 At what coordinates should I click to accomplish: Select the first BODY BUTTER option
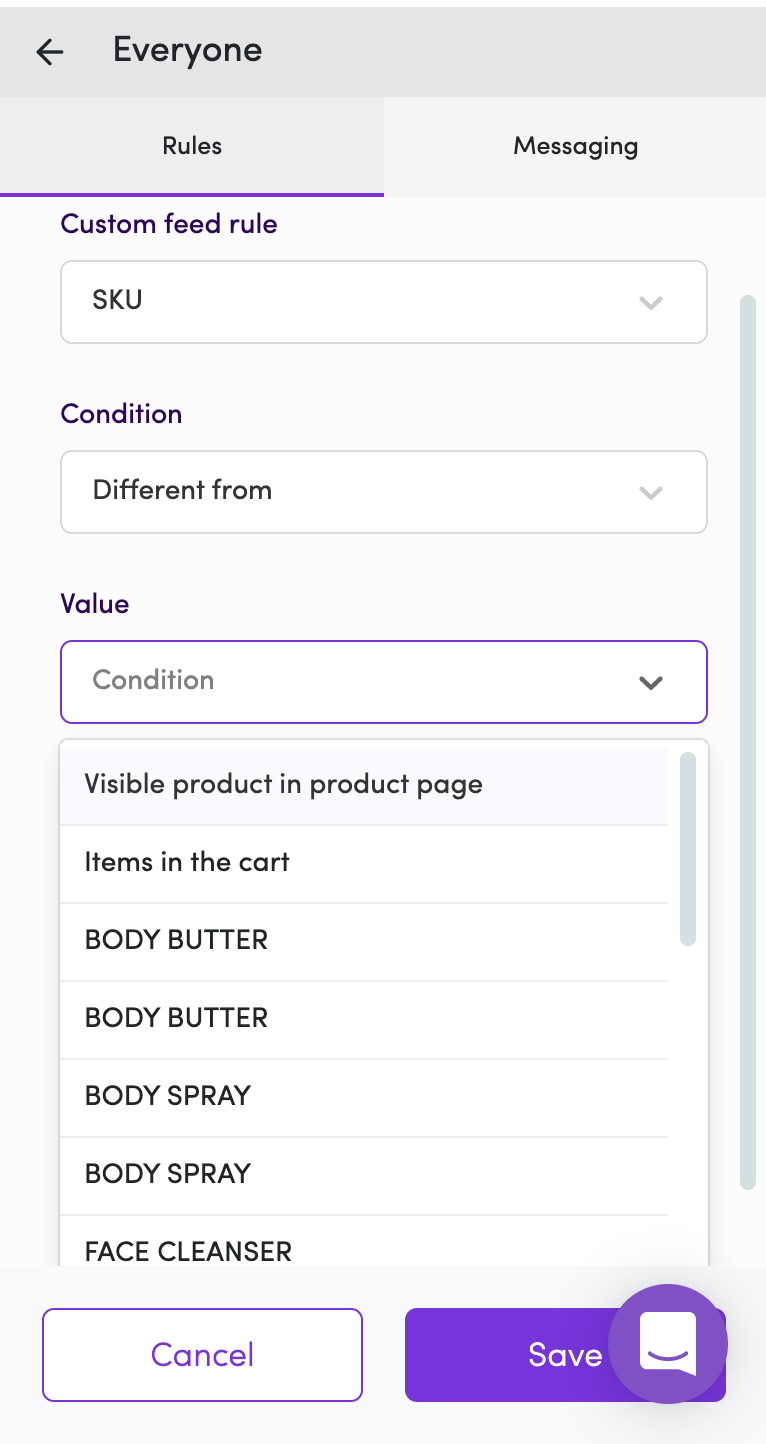[364, 941]
